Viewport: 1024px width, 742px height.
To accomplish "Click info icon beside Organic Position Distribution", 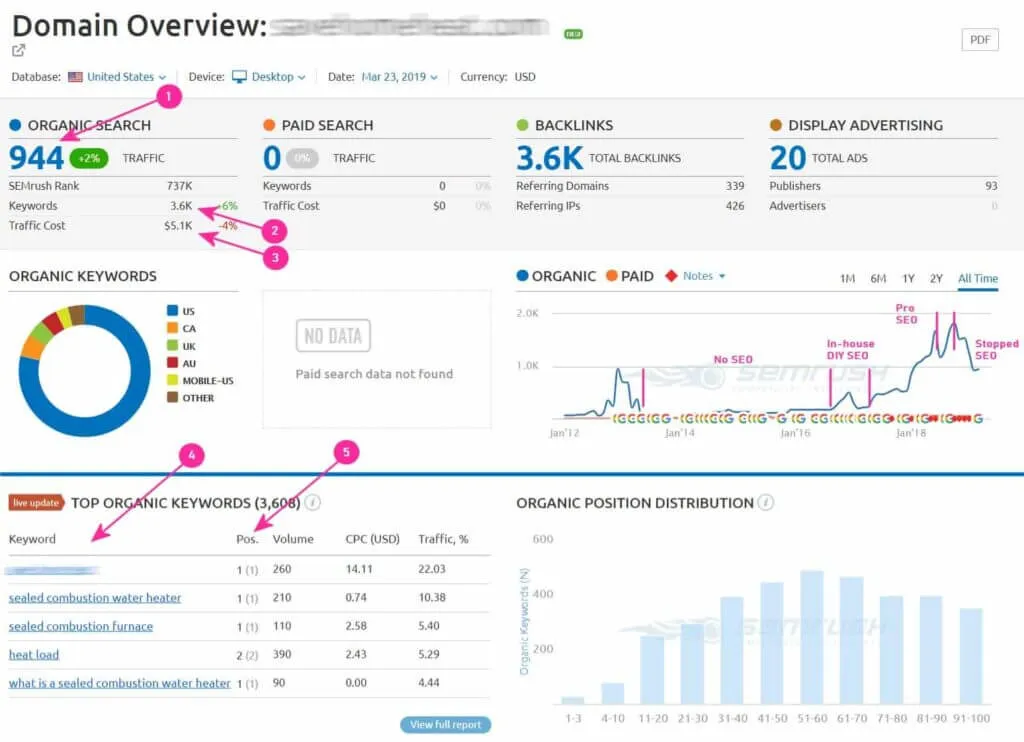I will pos(766,502).
